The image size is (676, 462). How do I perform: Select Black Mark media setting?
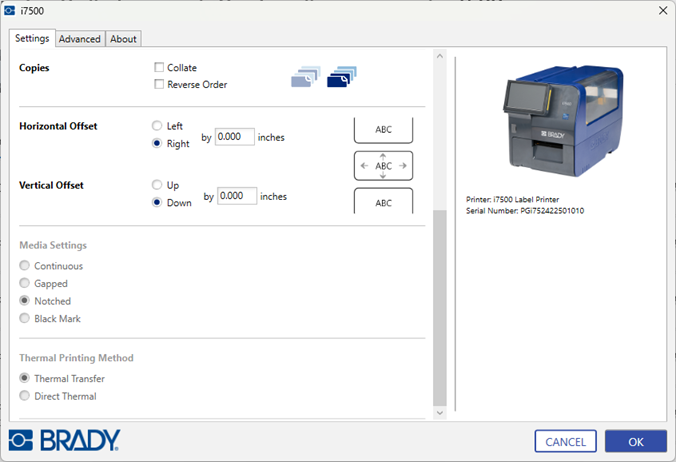click(x=25, y=318)
